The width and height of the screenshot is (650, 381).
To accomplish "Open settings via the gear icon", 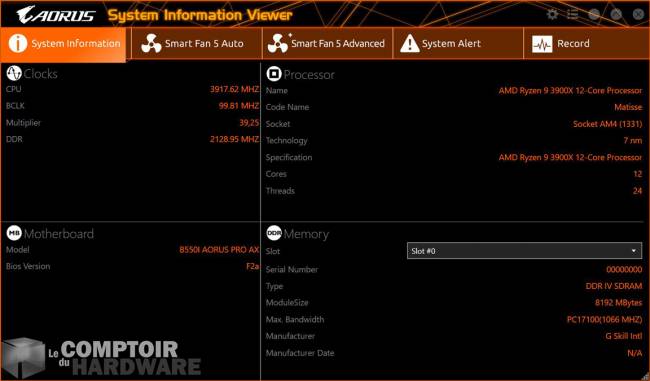I will tap(552, 15).
